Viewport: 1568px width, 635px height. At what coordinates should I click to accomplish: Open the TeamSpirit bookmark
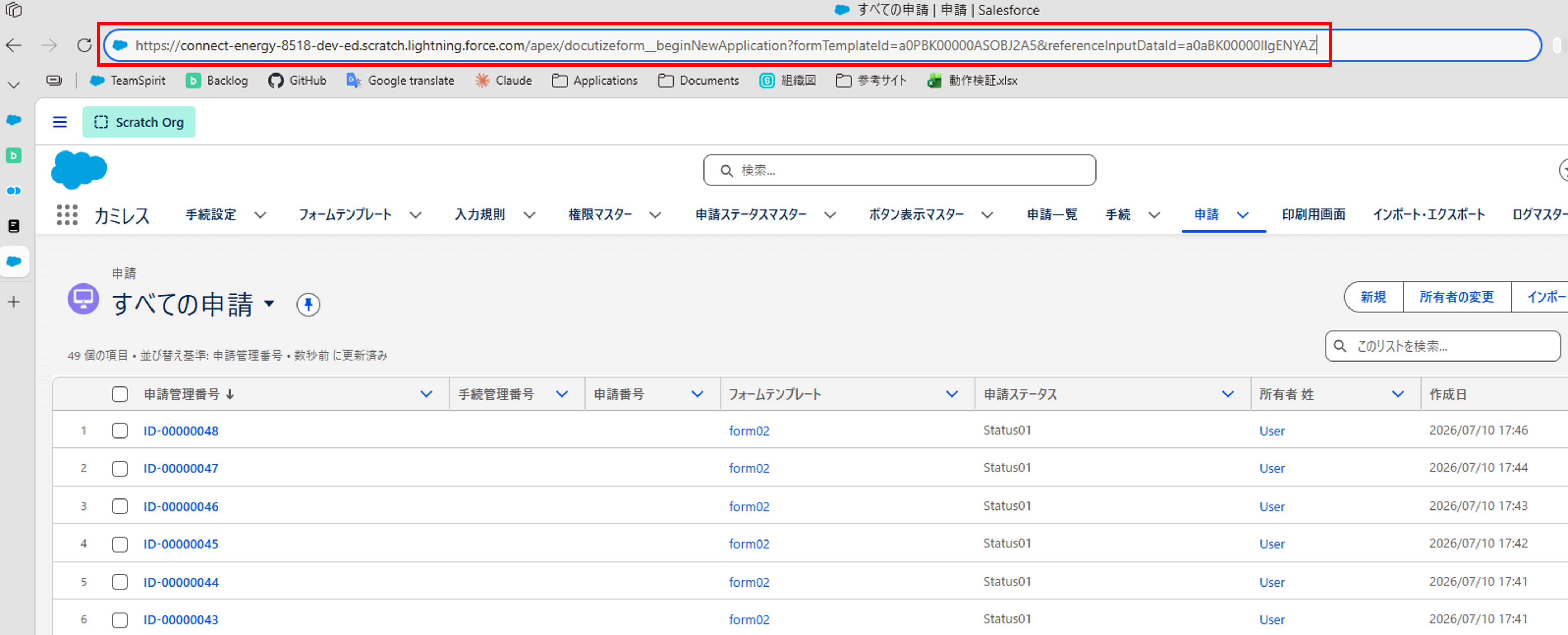click(127, 80)
